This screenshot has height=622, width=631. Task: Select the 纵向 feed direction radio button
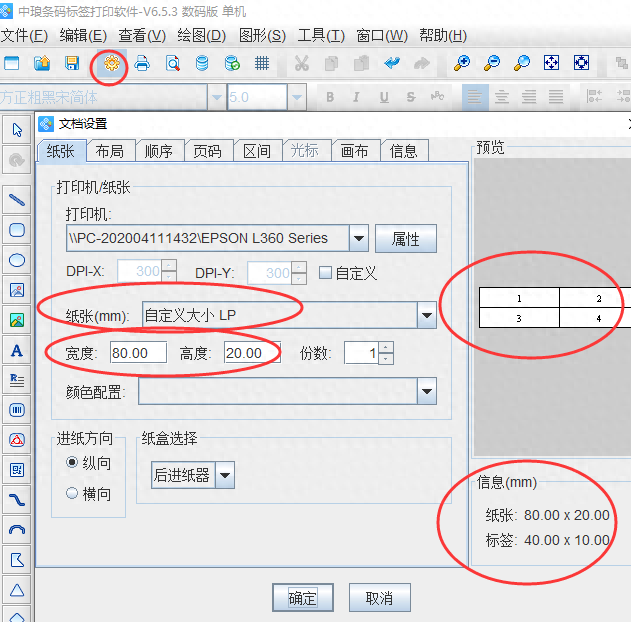coord(72,463)
